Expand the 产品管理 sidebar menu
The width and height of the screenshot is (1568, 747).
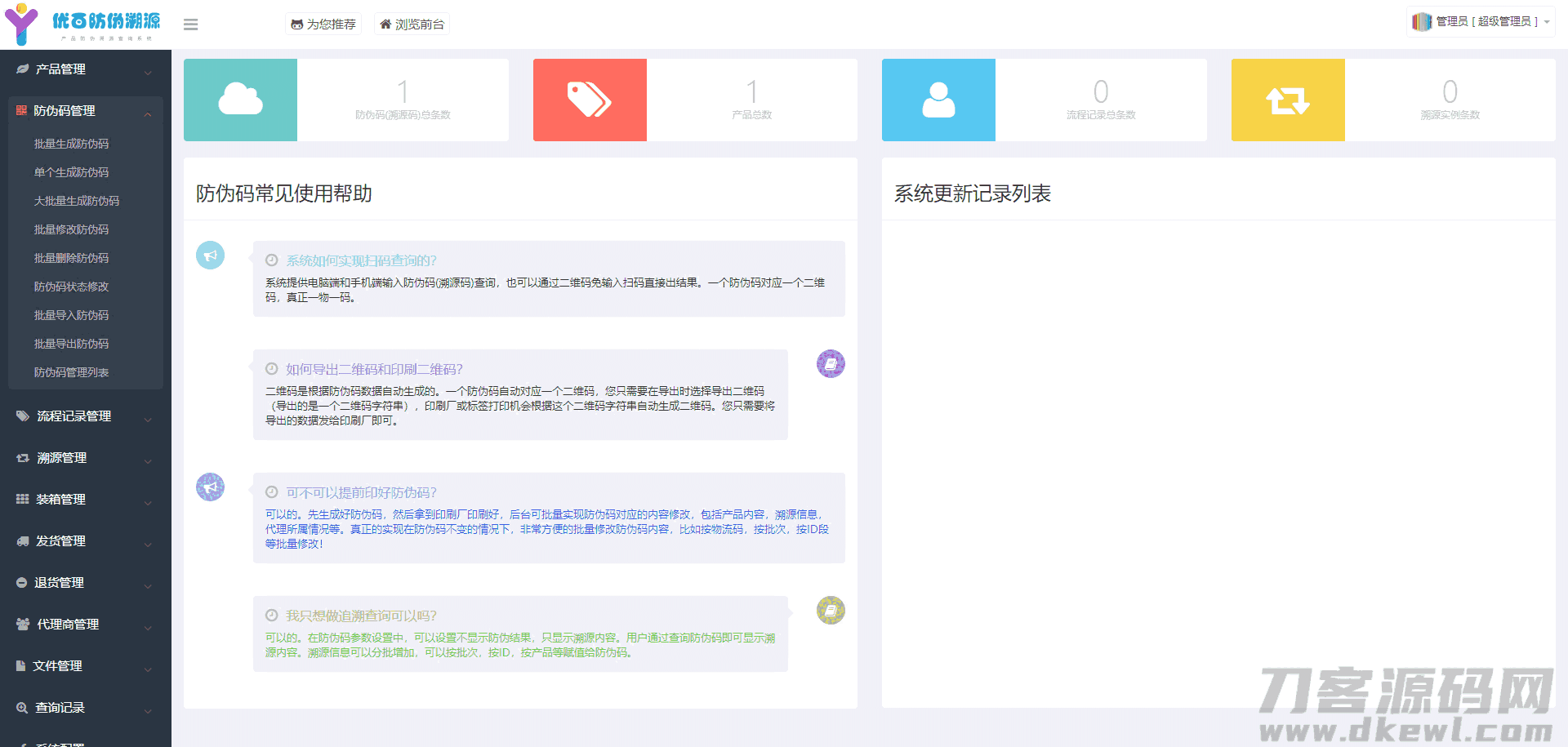(85, 69)
